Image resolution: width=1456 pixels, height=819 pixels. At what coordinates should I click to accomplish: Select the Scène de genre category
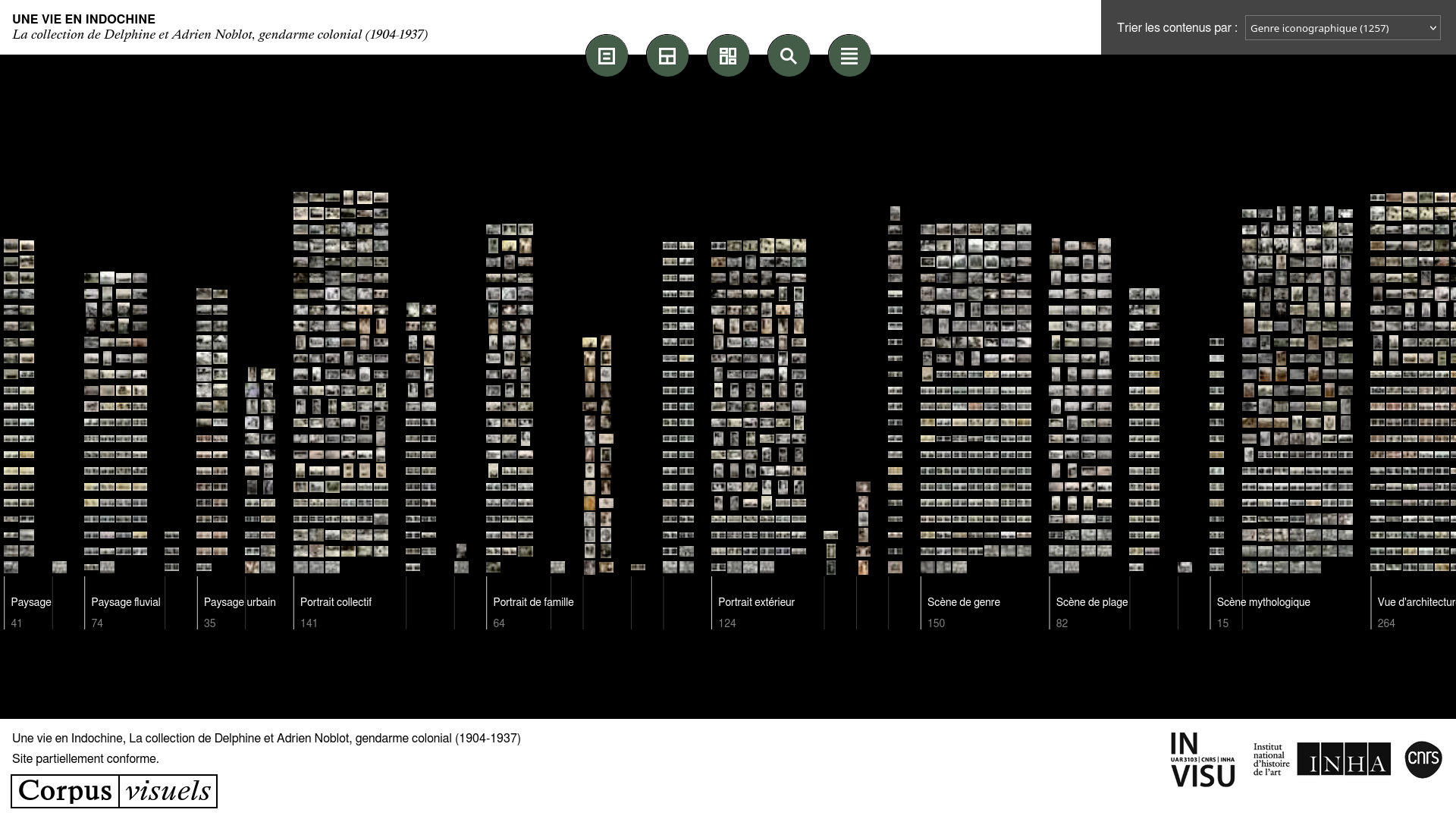pyautogui.click(x=963, y=602)
